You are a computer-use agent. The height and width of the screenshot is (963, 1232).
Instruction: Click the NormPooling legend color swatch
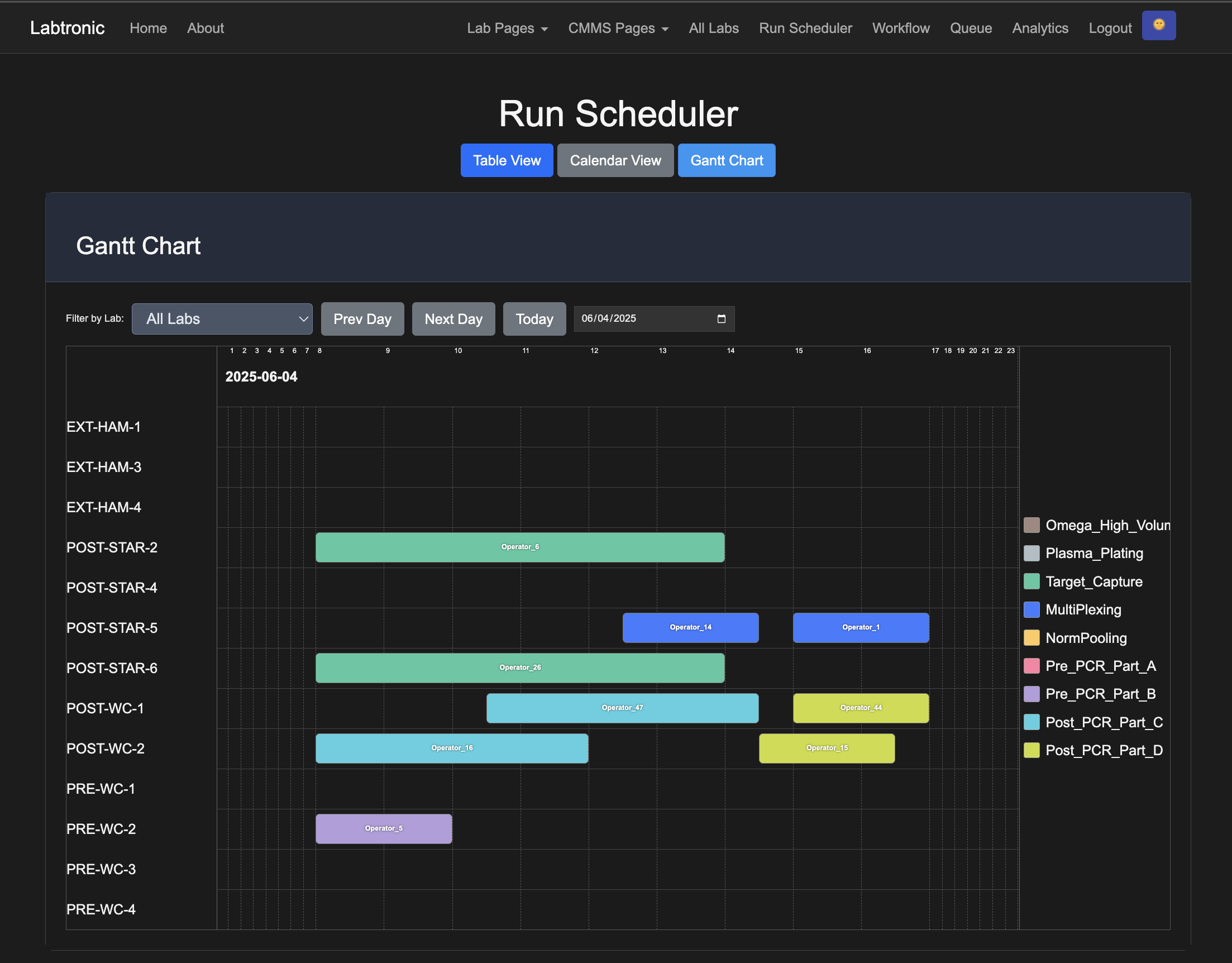pos(1031,638)
